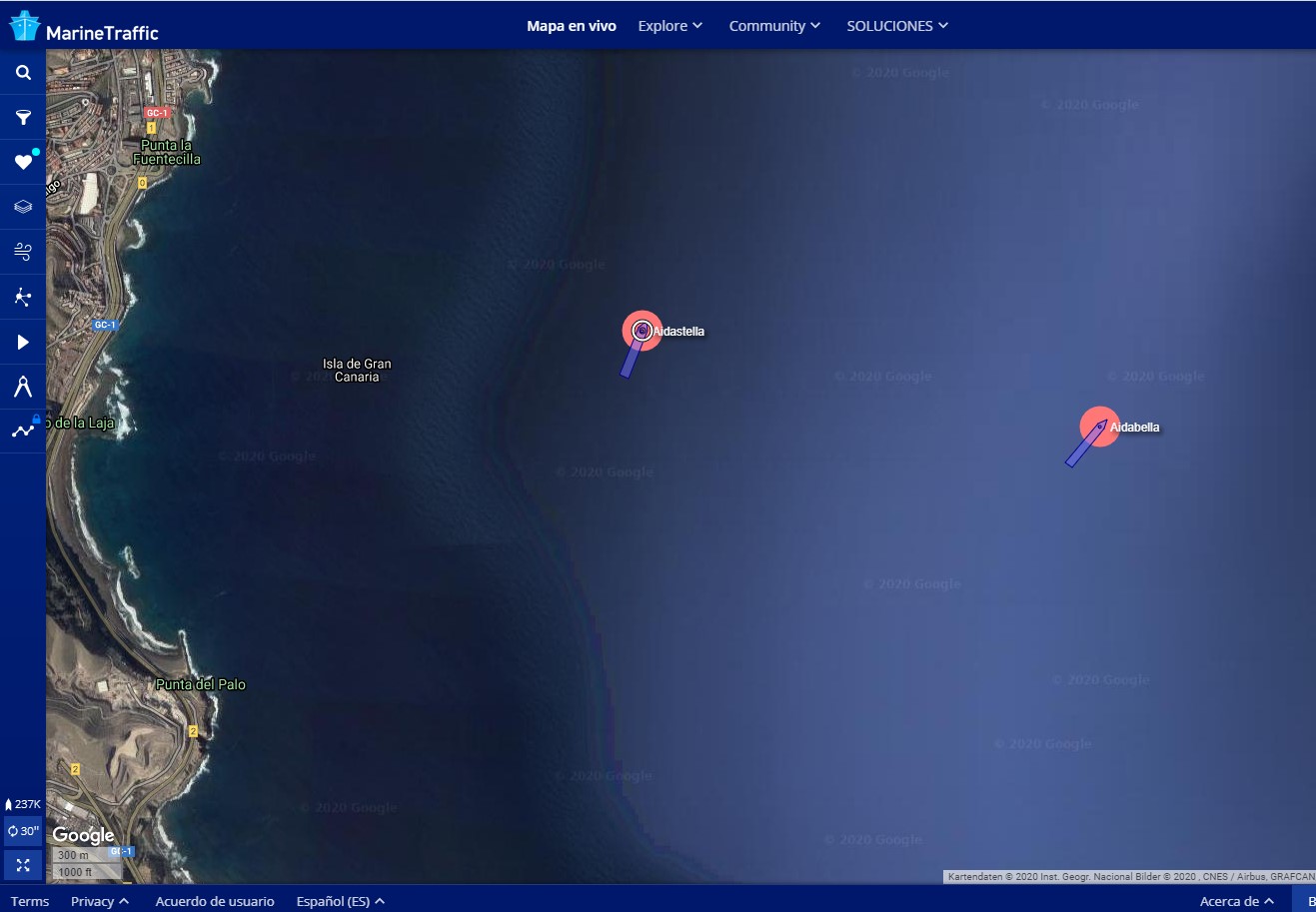Open the Acuerdo de usuario link
Image resolution: width=1316 pixels, height=912 pixels.
tap(215, 901)
